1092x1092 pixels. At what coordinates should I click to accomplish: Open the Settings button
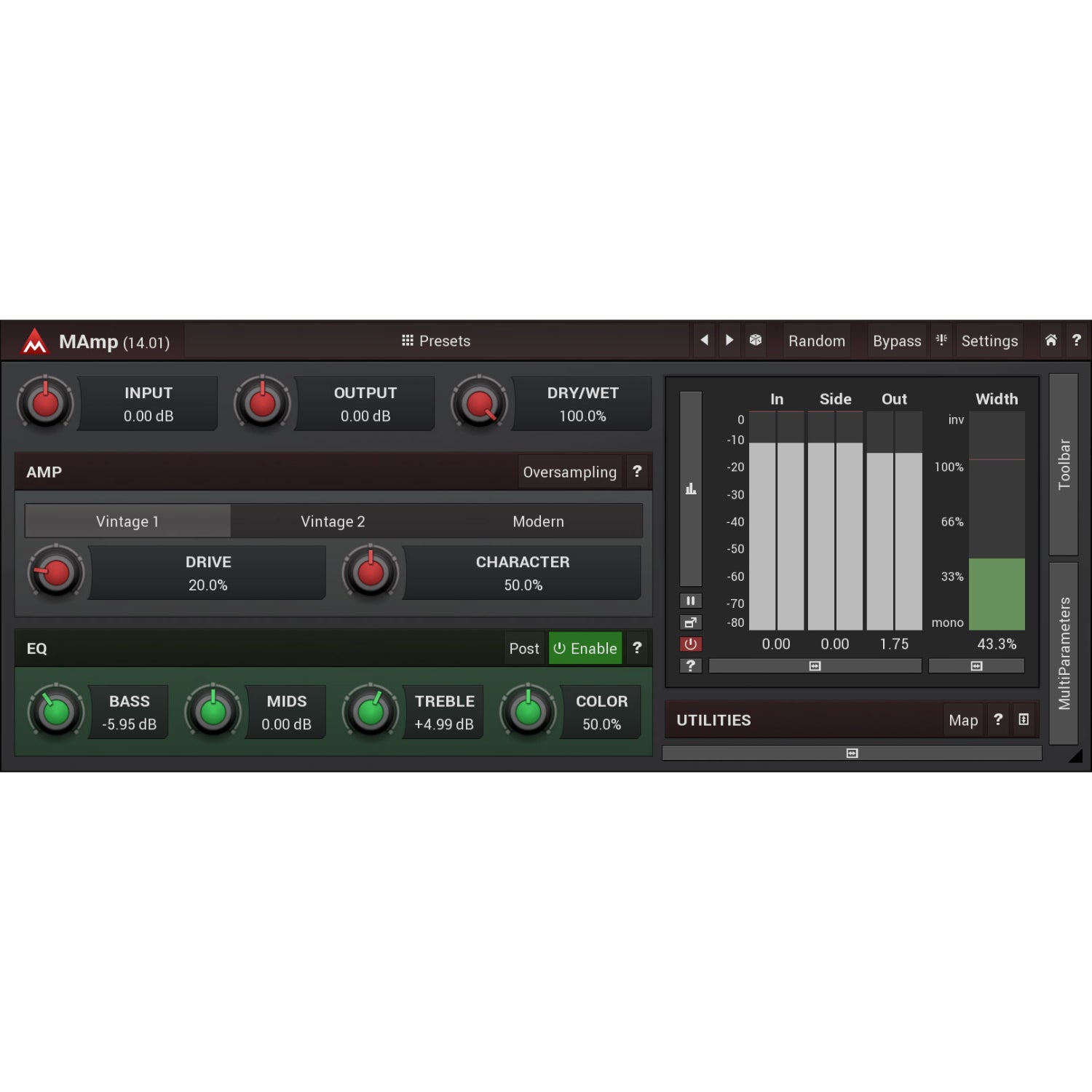click(x=989, y=341)
